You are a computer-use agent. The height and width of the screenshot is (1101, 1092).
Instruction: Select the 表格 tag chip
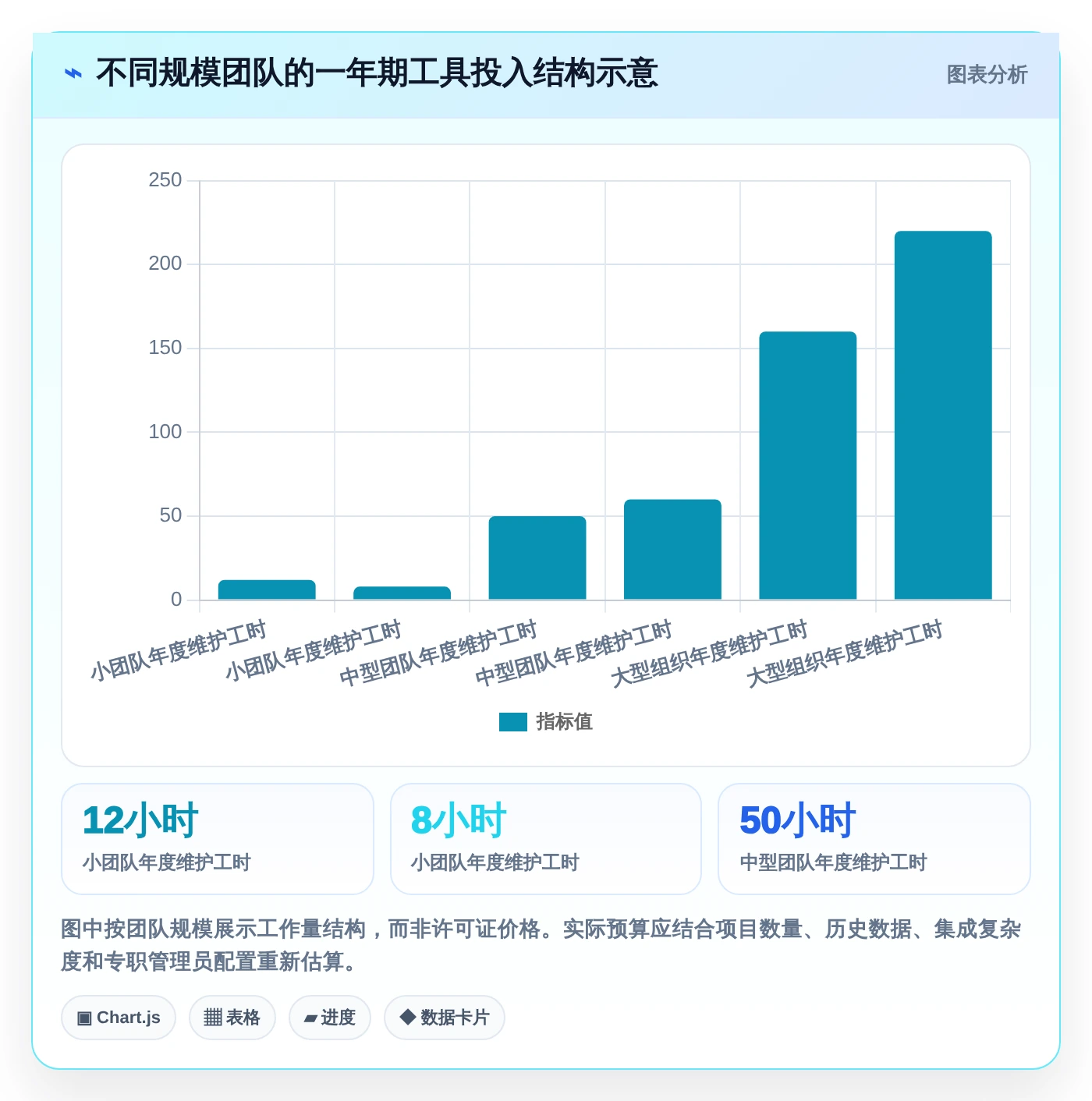click(232, 1018)
